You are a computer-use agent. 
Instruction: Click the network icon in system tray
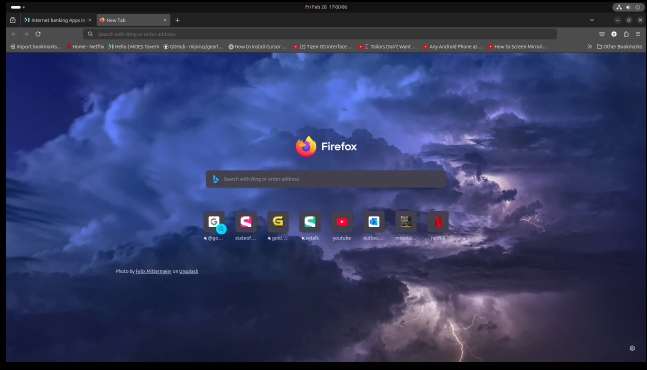pyautogui.click(x=619, y=7)
